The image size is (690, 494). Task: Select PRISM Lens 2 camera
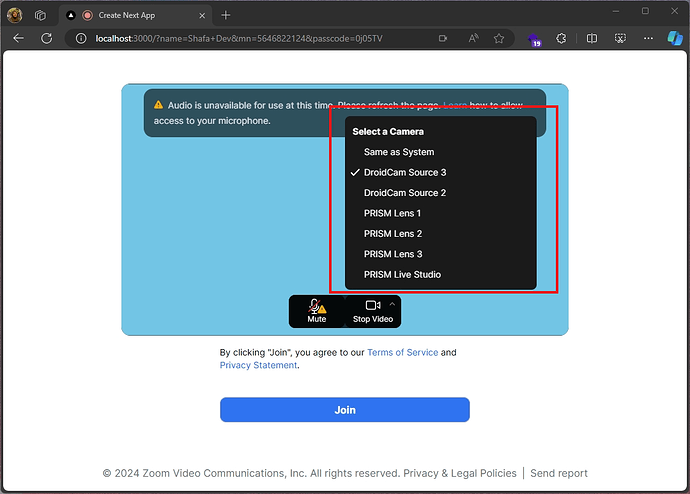tap(440, 234)
